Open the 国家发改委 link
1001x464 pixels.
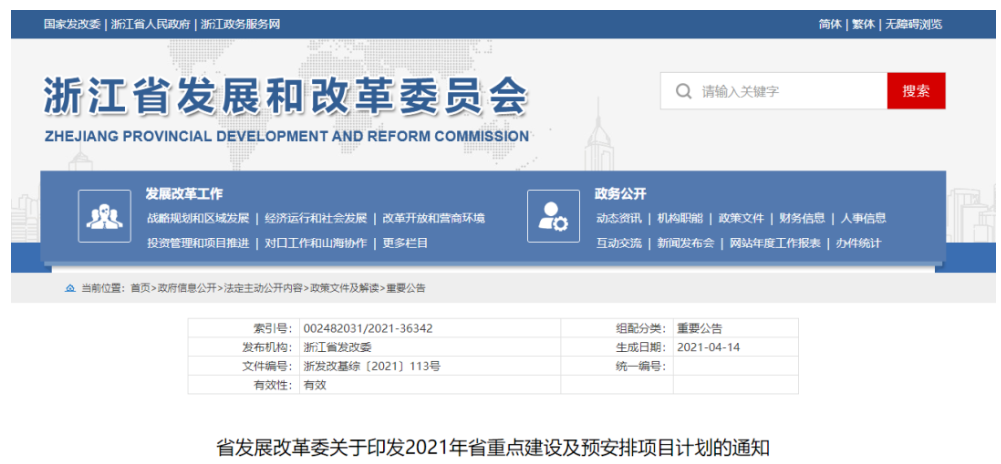point(72,24)
